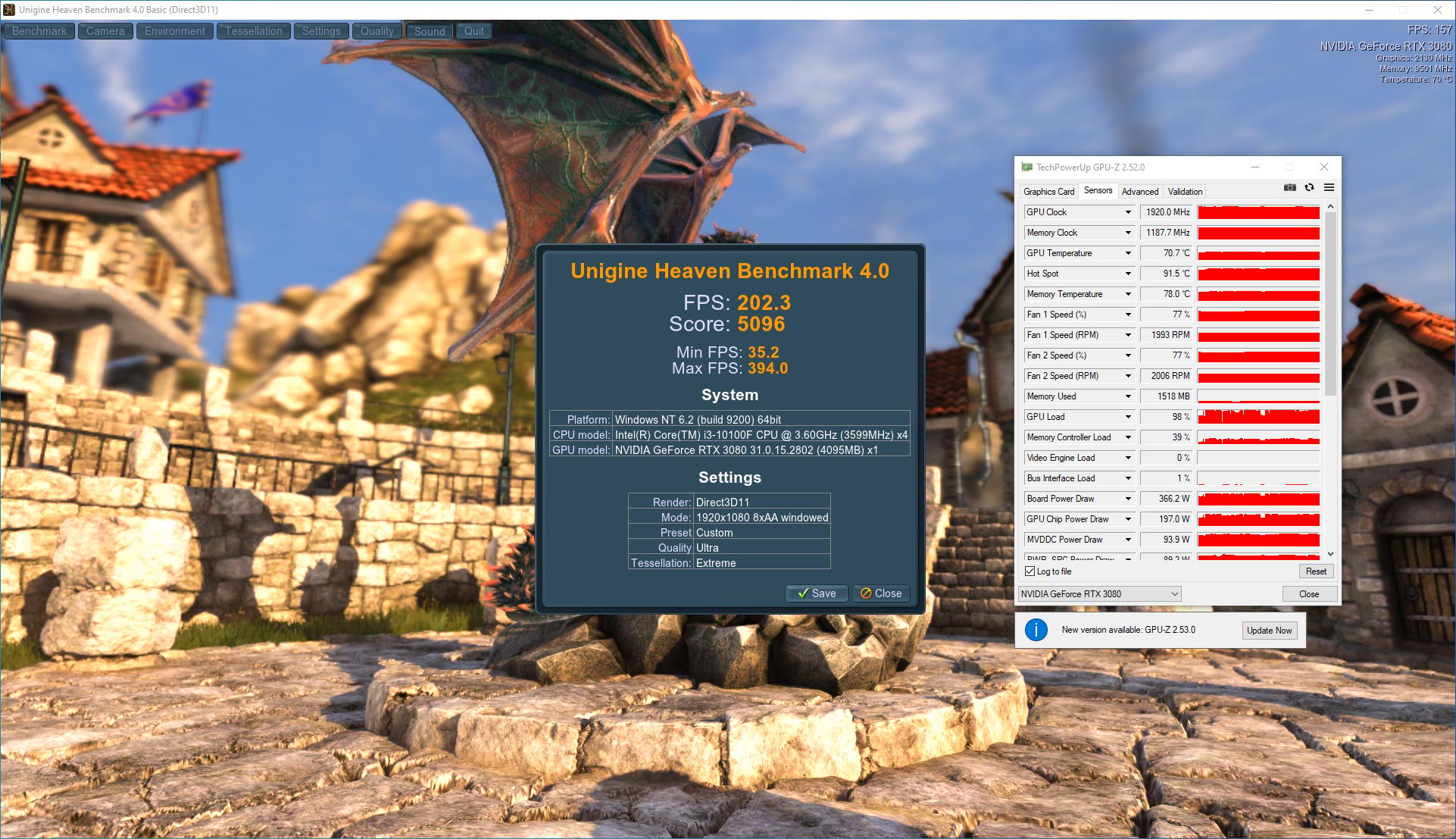The image size is (1456, 839).
Task: Open the Bus Interface Load dropdown
Action: click(x=1128, y=478)
